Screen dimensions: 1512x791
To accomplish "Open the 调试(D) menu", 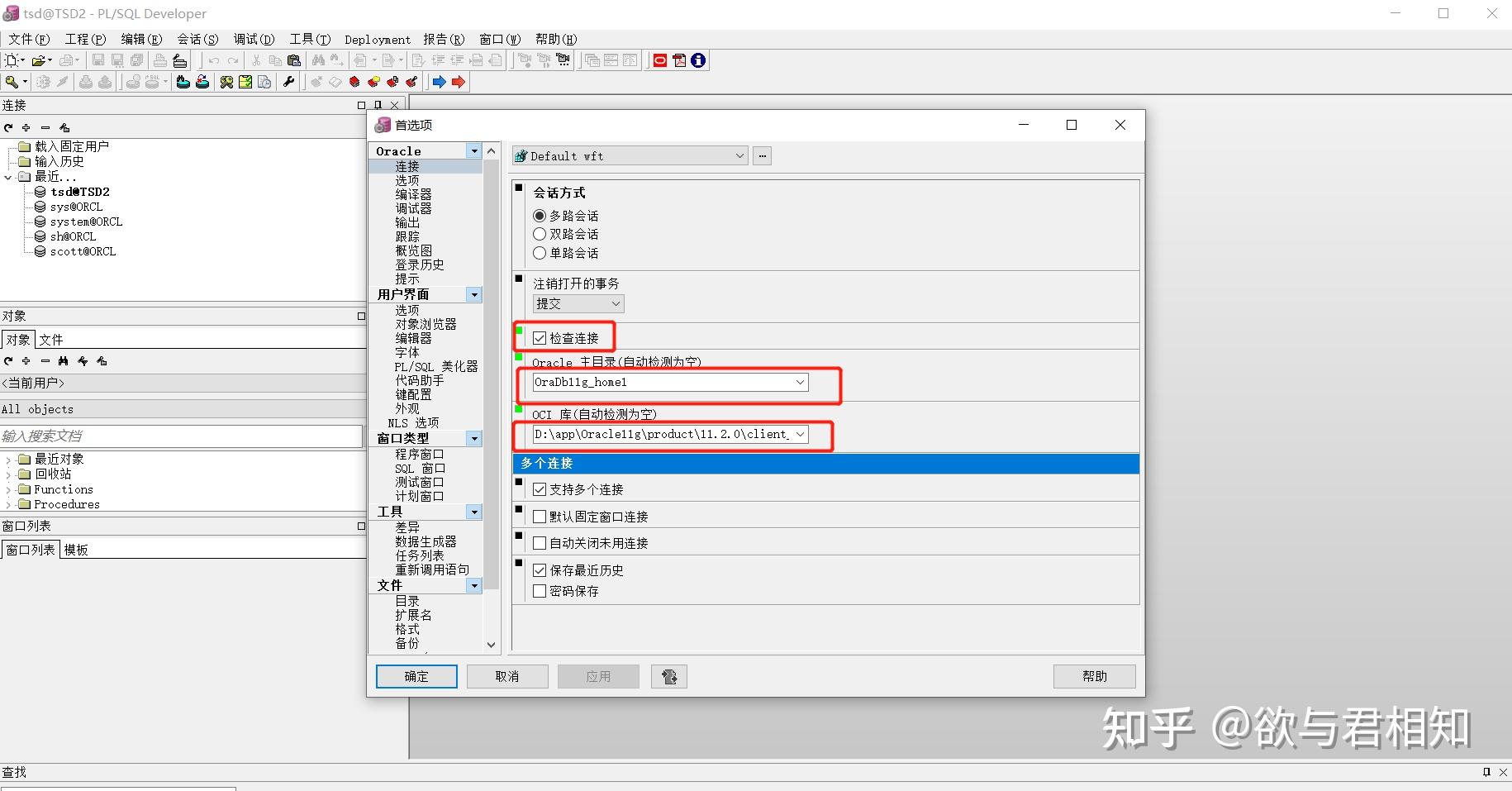I will (254, 39).
